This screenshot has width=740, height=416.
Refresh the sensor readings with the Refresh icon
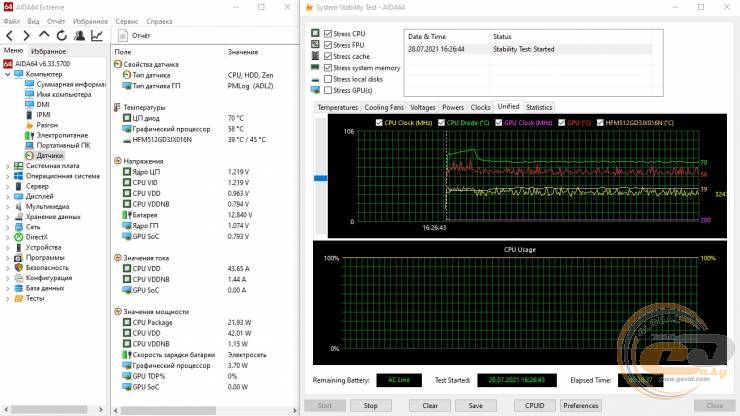coord(61,35)
